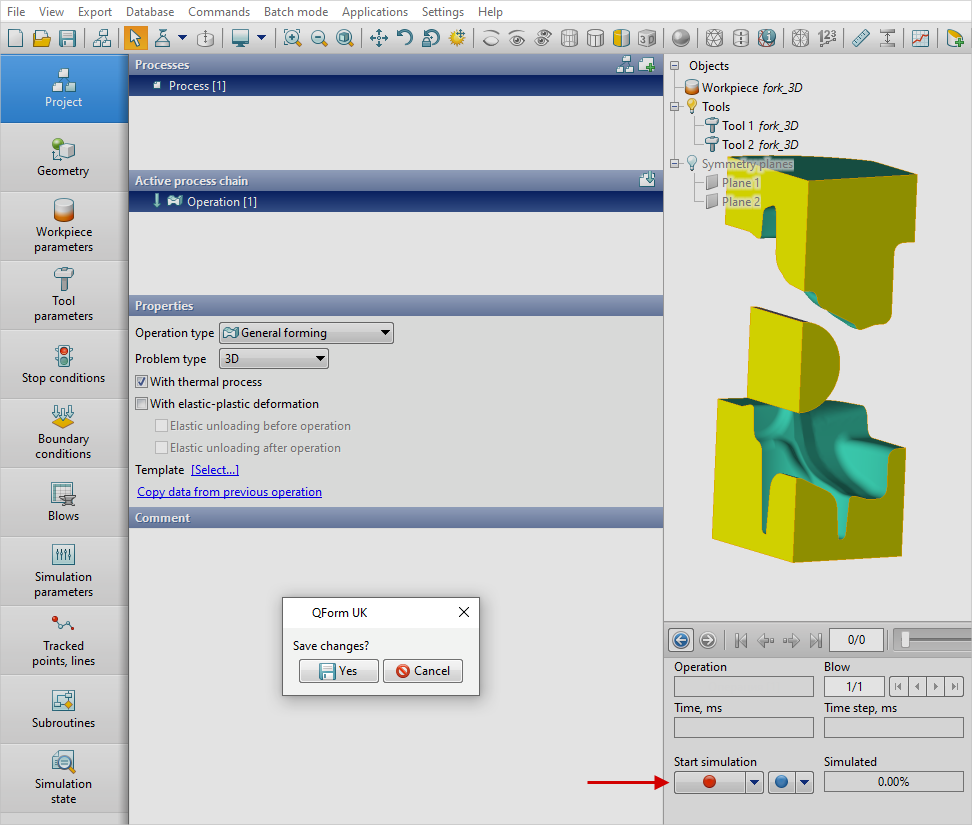The height and width of the screenshot is (825, 972).
Task: Uncheck With thermal process checkbox
Action: (142, 382)
